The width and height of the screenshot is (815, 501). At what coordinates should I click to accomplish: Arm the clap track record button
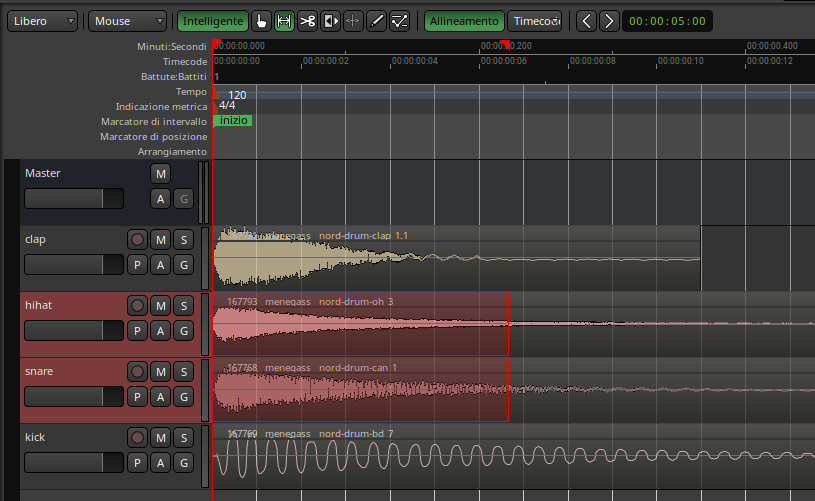click(138, 239)
